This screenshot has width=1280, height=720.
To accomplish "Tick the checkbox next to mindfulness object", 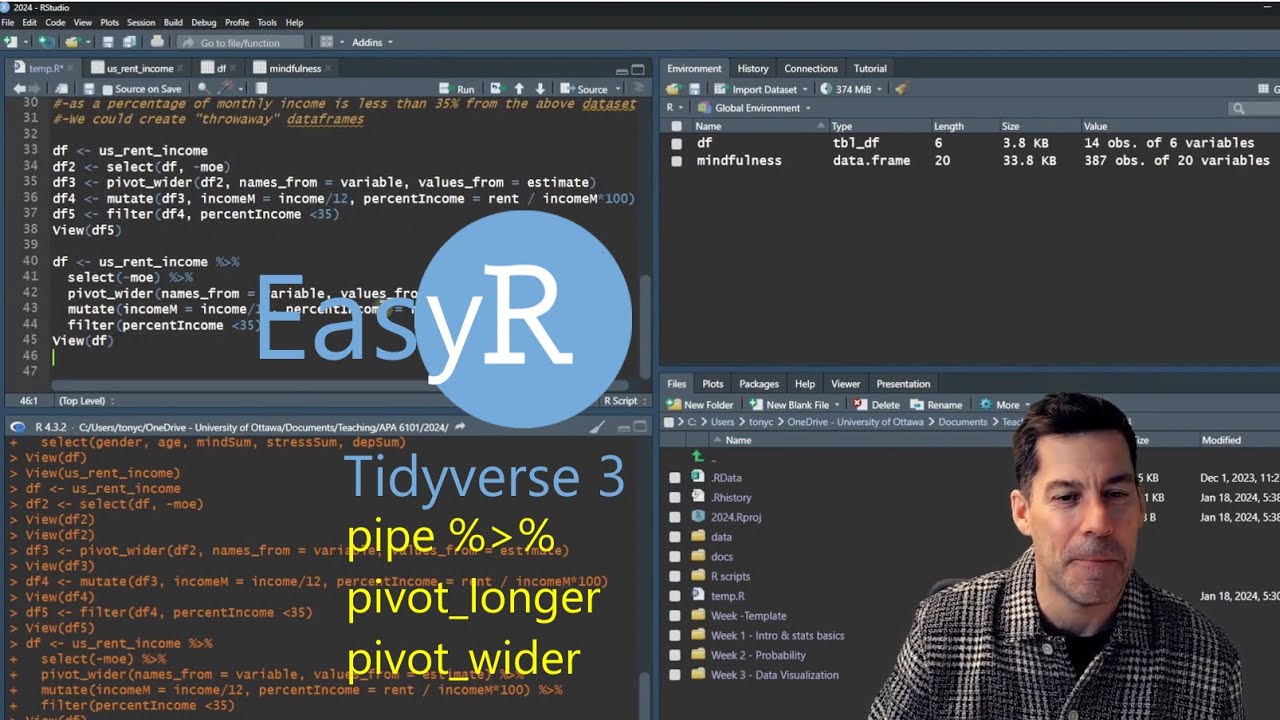I will click(x=677, y=161).
